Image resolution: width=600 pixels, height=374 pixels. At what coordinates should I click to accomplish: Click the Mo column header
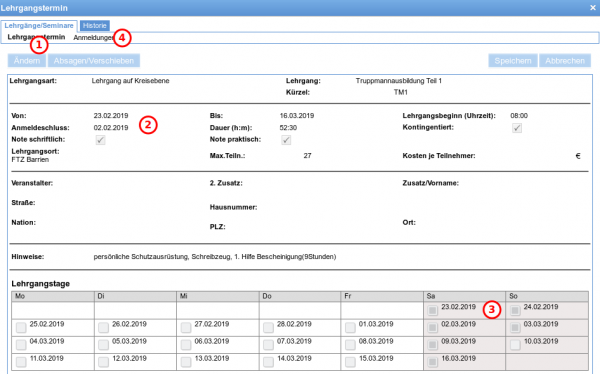(53, 296)
